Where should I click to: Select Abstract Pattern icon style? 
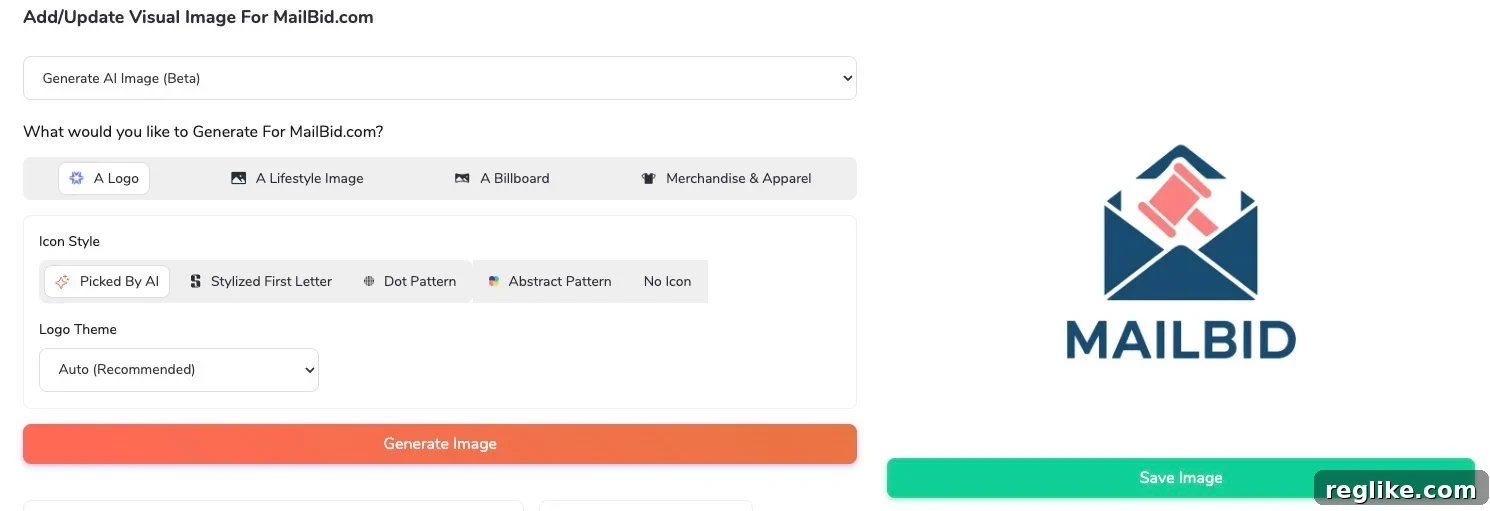click(x=550, y=282)
